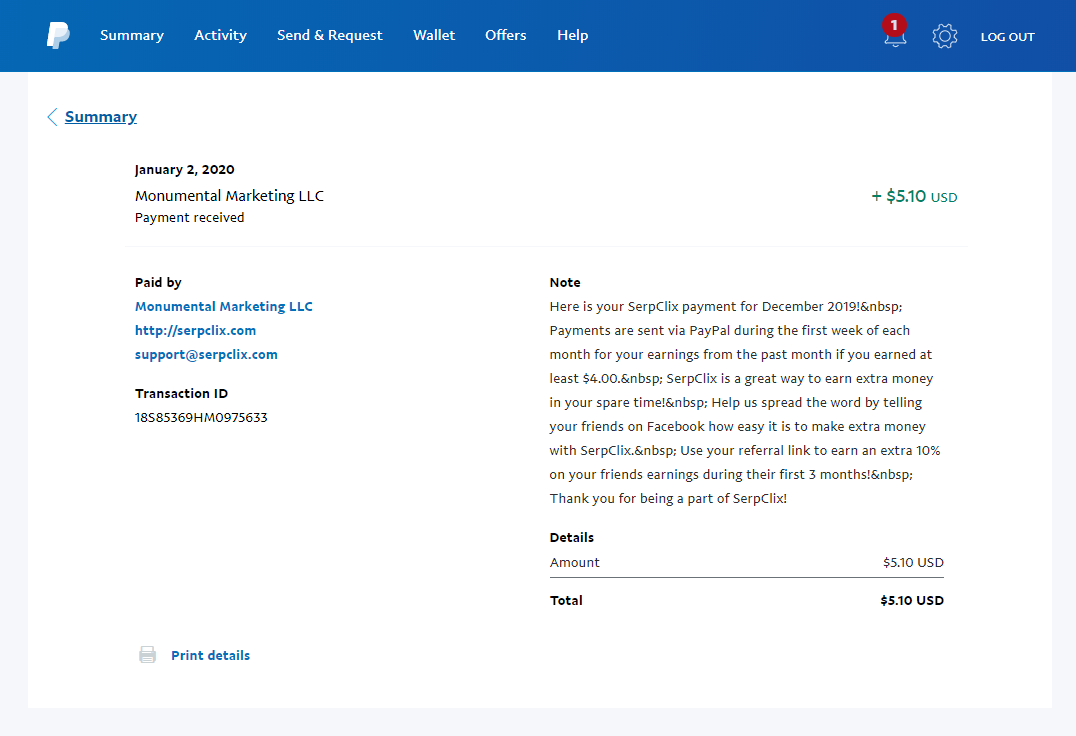This screenshot has width=1076, height=736.
Task: Click the Monumental Marketing LLC heading
Action: [x=229, y=195]
